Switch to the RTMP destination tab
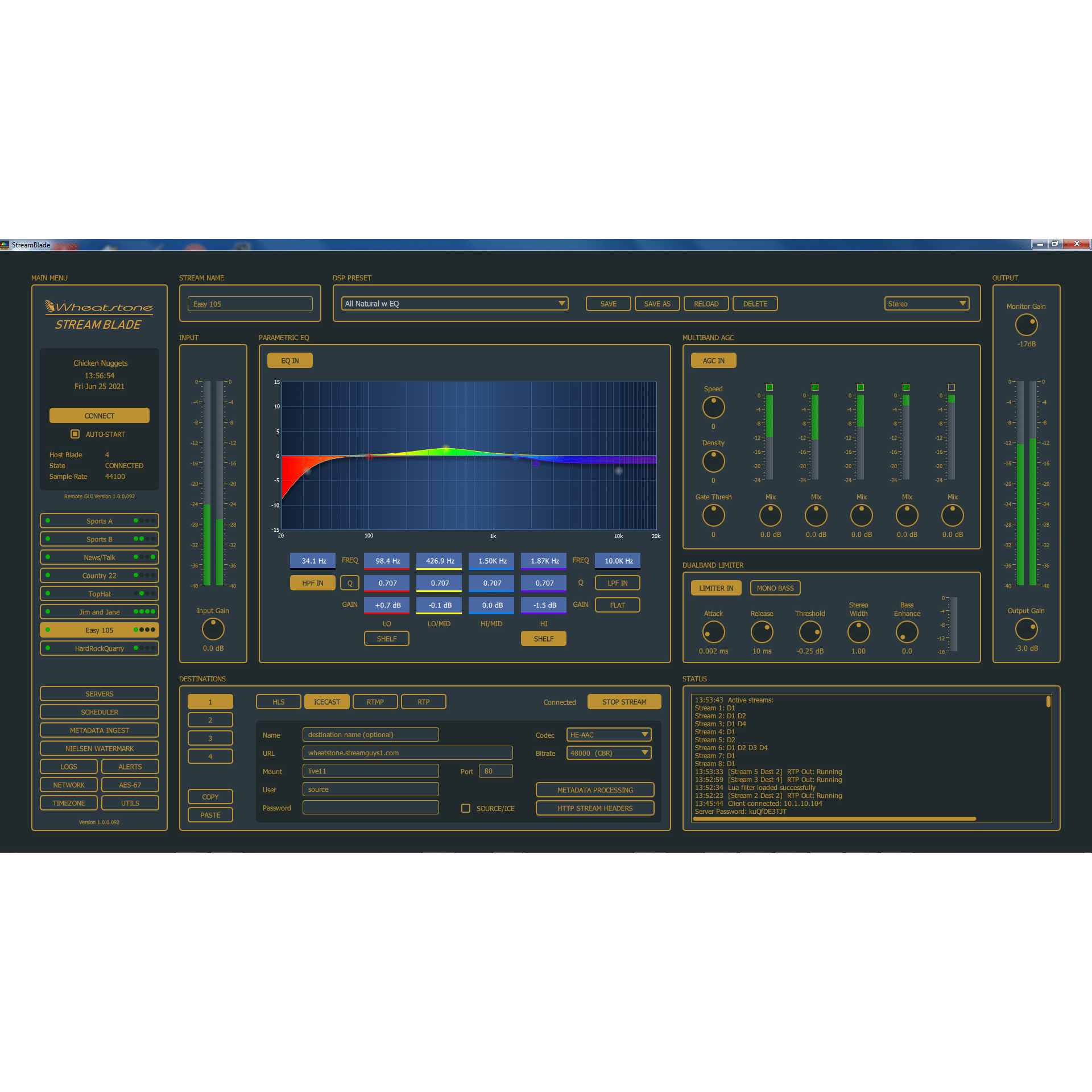The width and height of the screenshot is (1092, 1092). pos(375,702)
